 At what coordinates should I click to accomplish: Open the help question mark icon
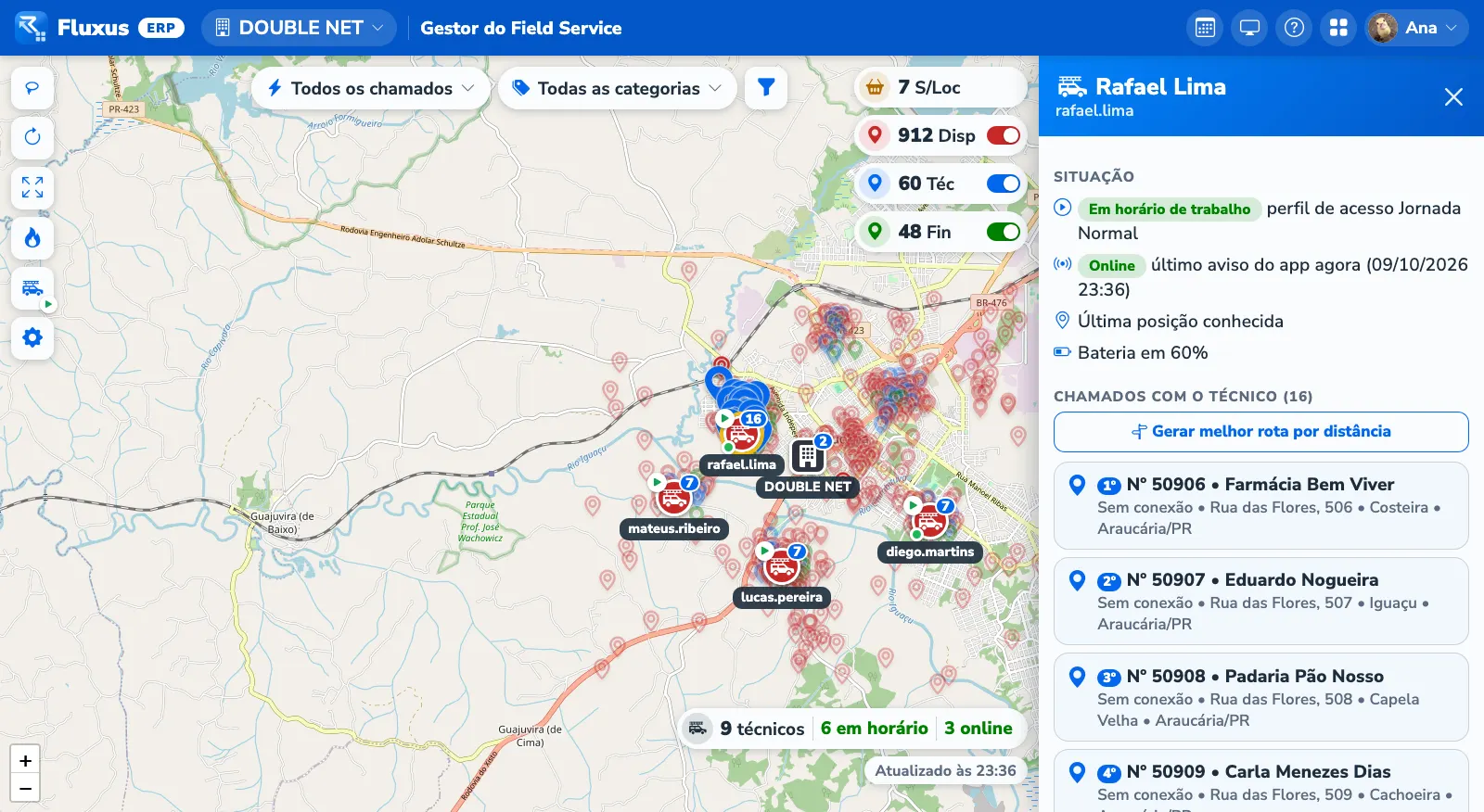click(x=1294, y=28)
